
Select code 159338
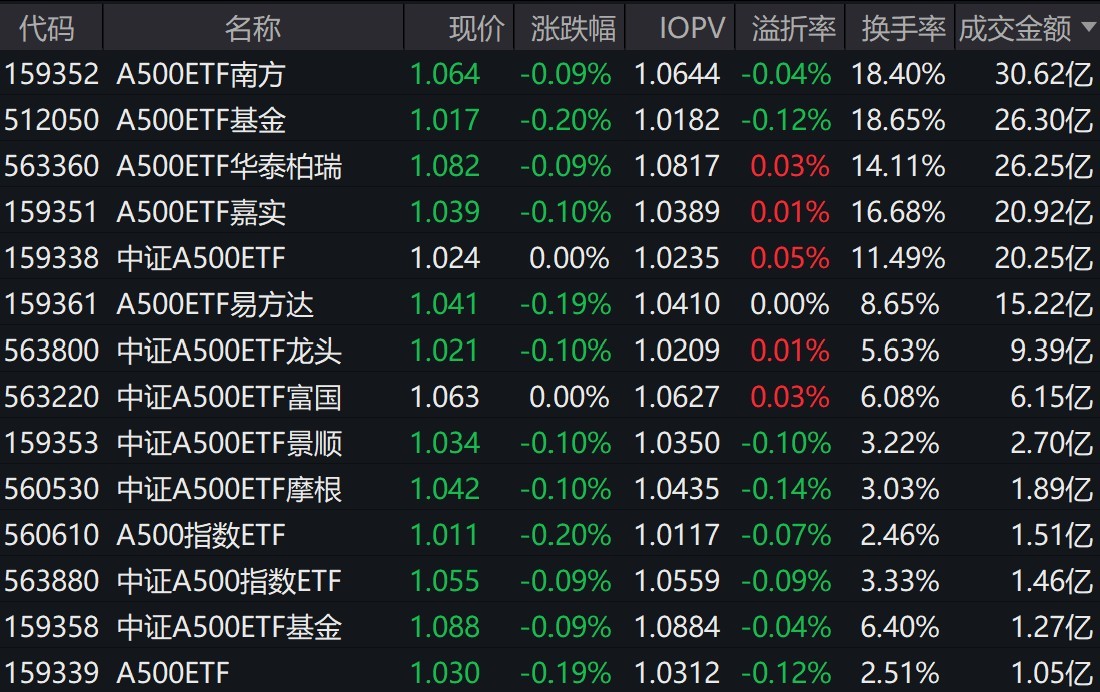51,258
